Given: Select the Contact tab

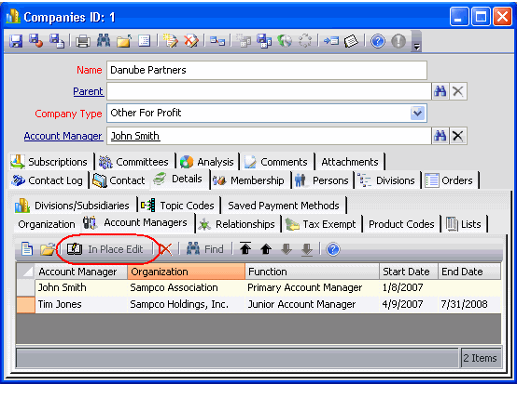Looking at the screenshot, I should pyautogui.click(x=119, y=181).
